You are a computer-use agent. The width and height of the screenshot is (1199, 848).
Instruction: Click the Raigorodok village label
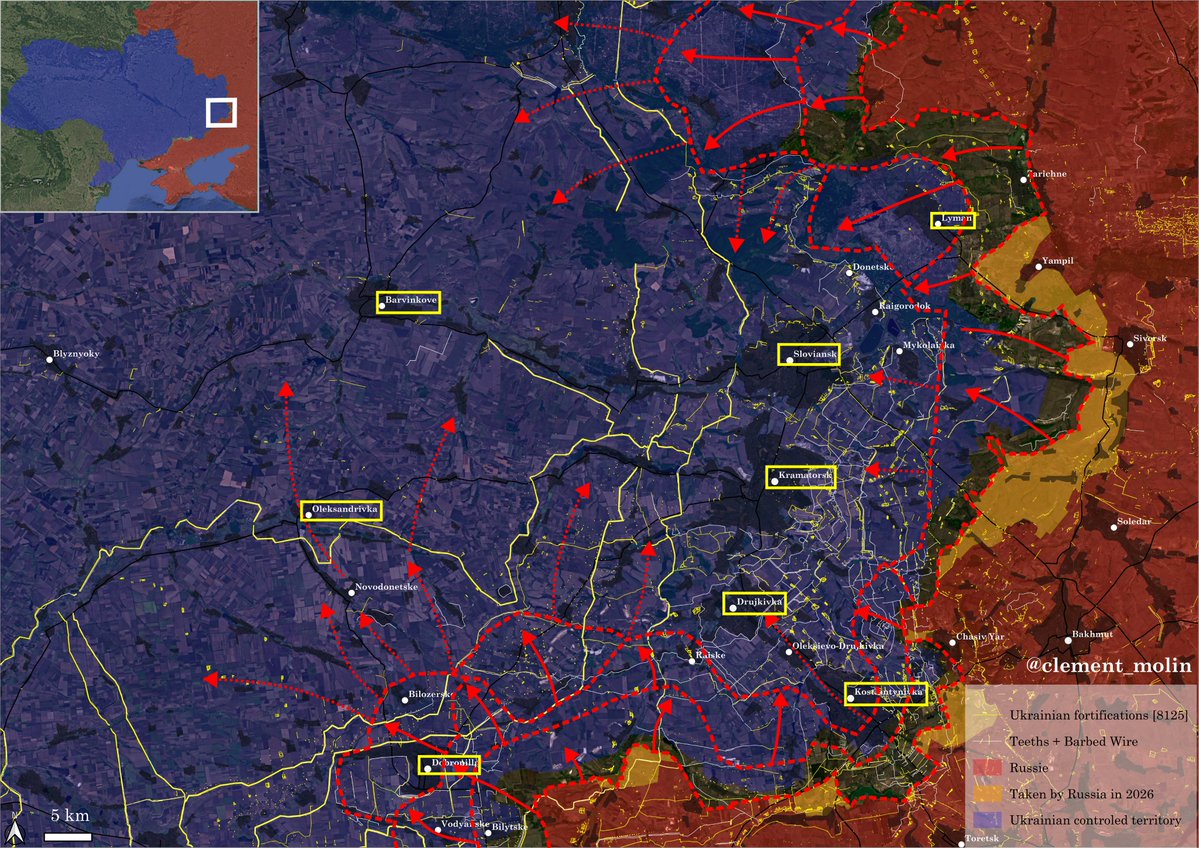[904, 307]
